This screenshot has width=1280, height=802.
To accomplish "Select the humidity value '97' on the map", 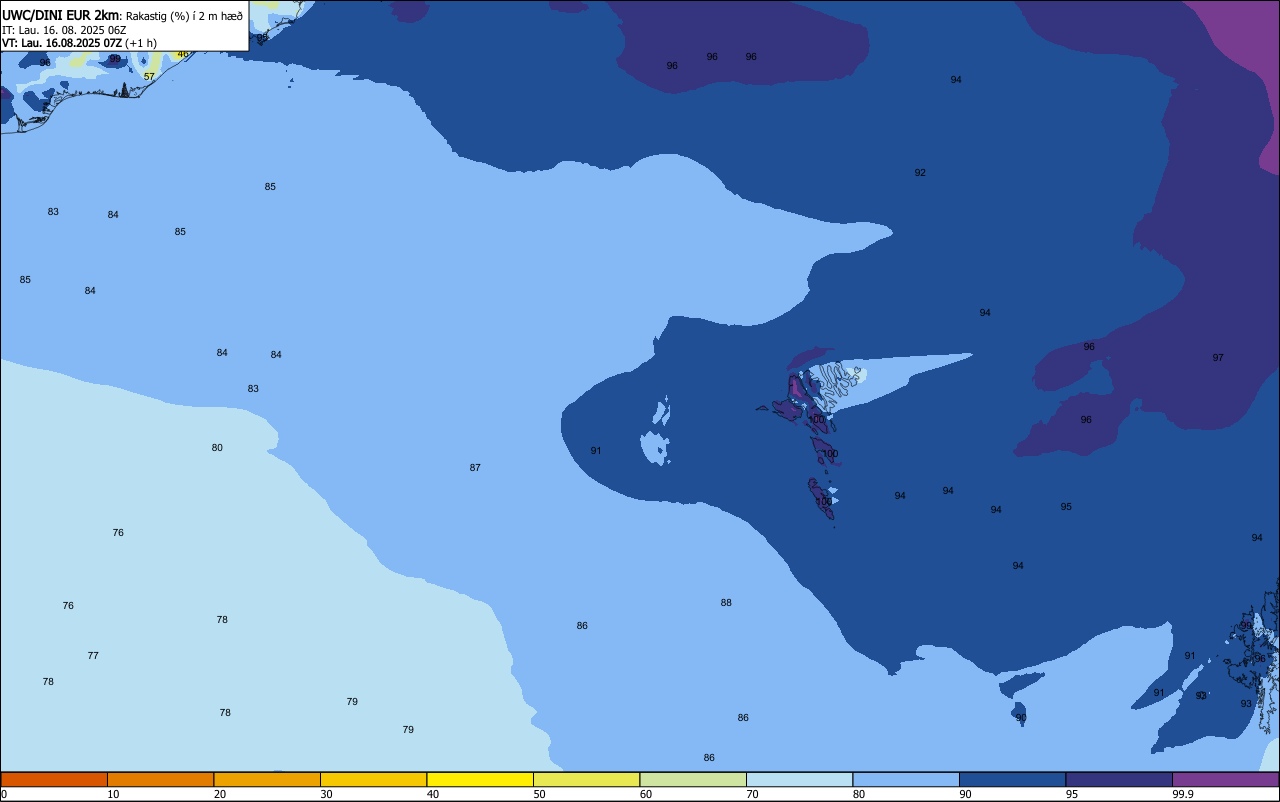I will (1218, 358).
